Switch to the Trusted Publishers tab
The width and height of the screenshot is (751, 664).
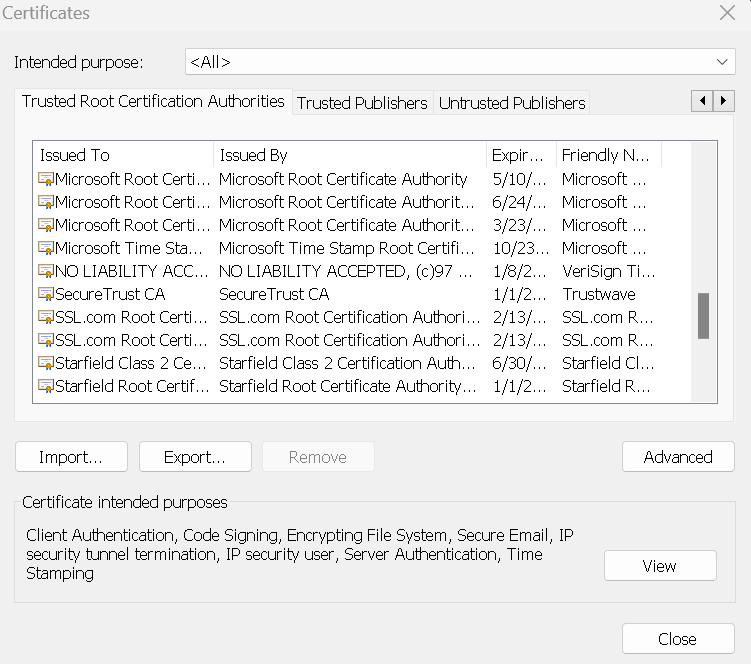point(362,103)
